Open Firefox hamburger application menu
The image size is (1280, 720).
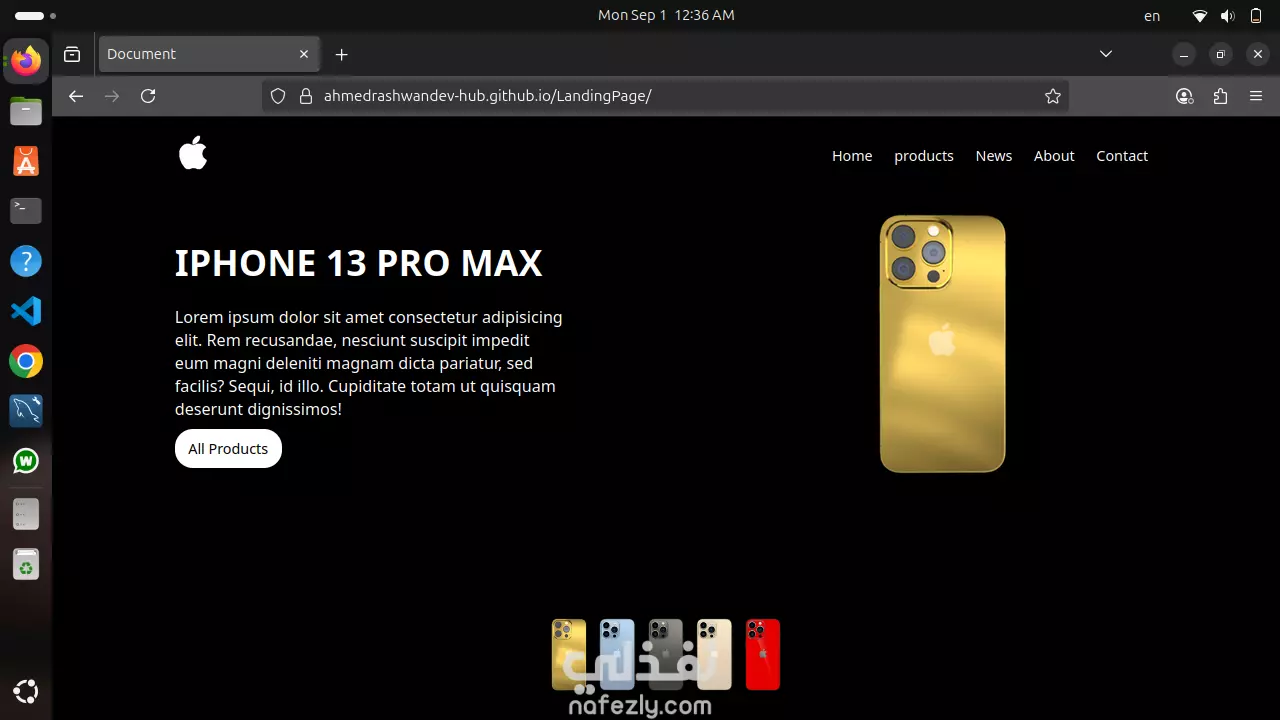click(x=1256, y=96)
